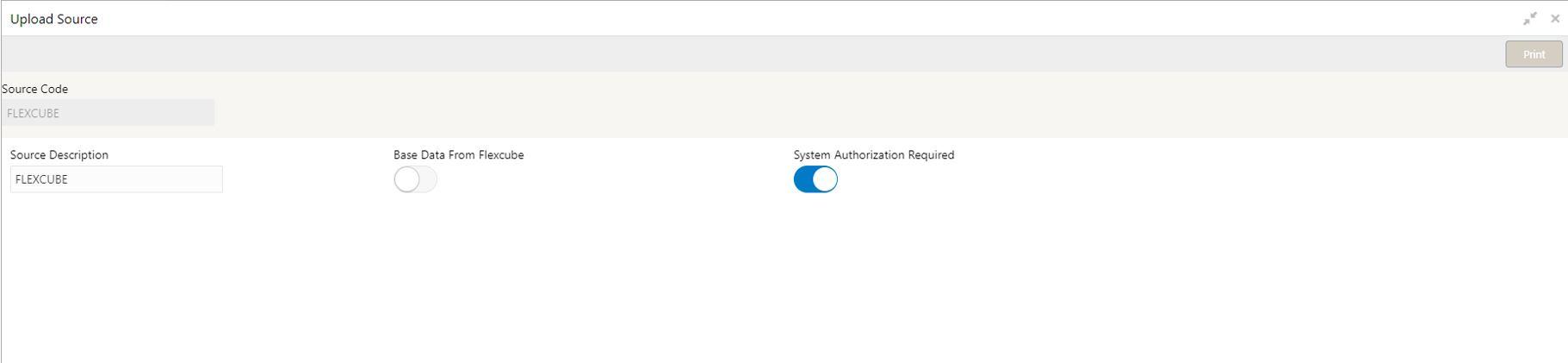Close the Upload Source screen
Image resolution: width=1568 pixels, height=363 pixels.
[x=1555, y=19]
